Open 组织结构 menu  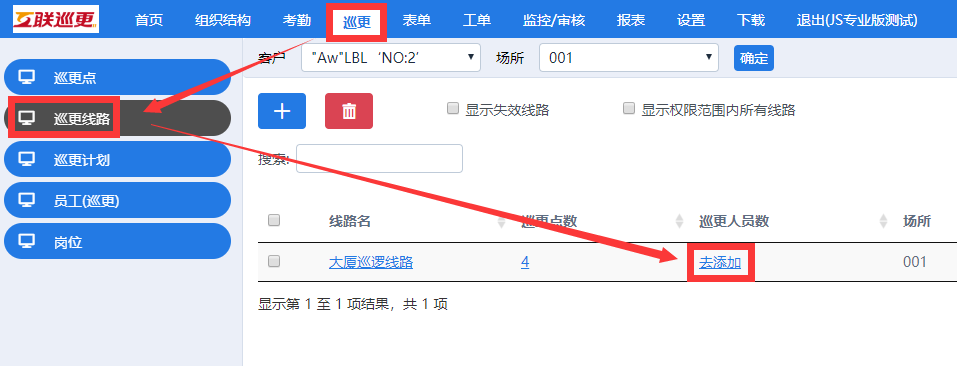tap(223, 20)
